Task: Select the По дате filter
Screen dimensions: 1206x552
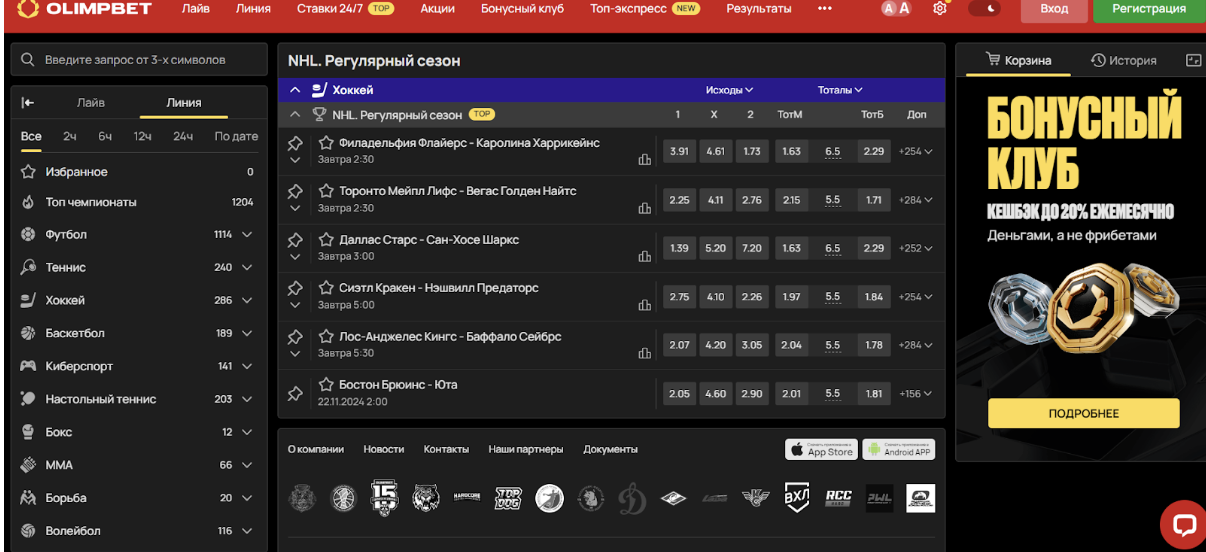Action: pos(236,137)
